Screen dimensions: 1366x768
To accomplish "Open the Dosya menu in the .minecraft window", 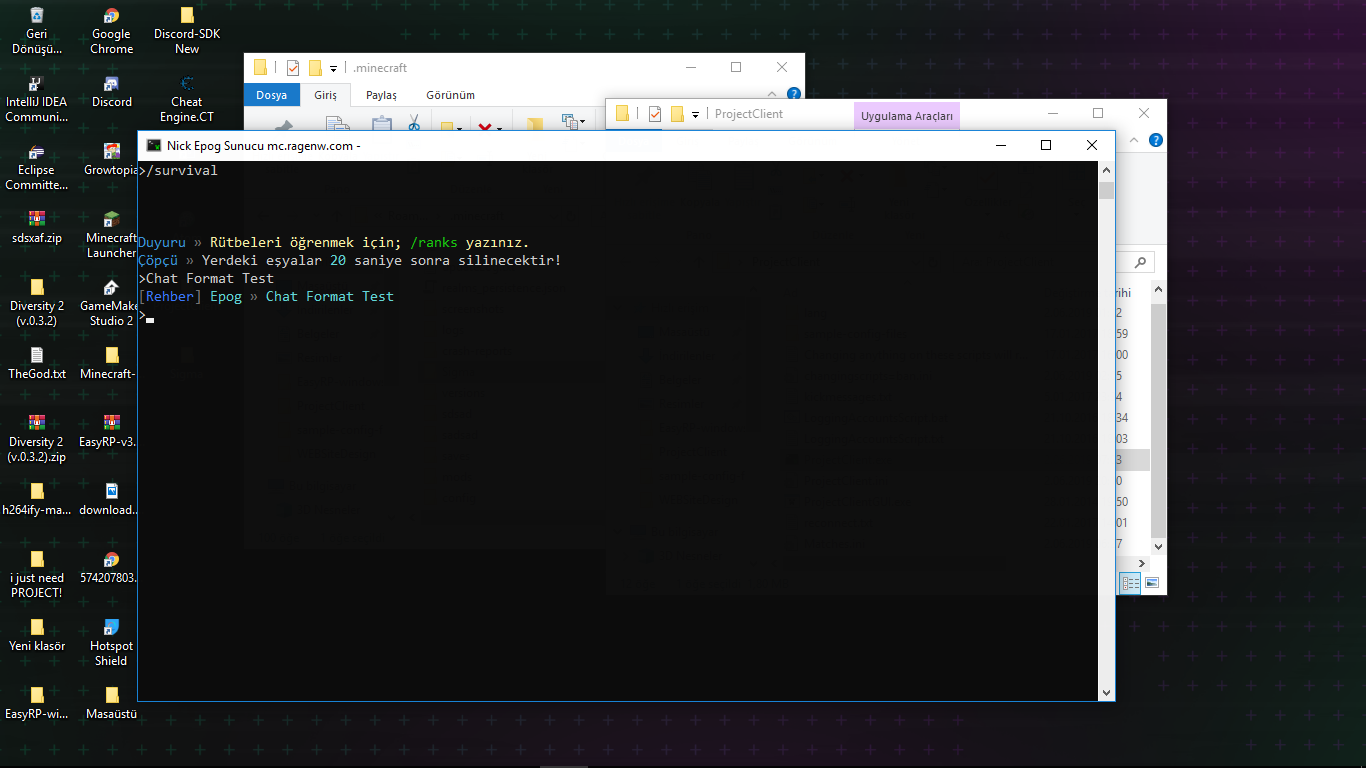I will (271, 95).
